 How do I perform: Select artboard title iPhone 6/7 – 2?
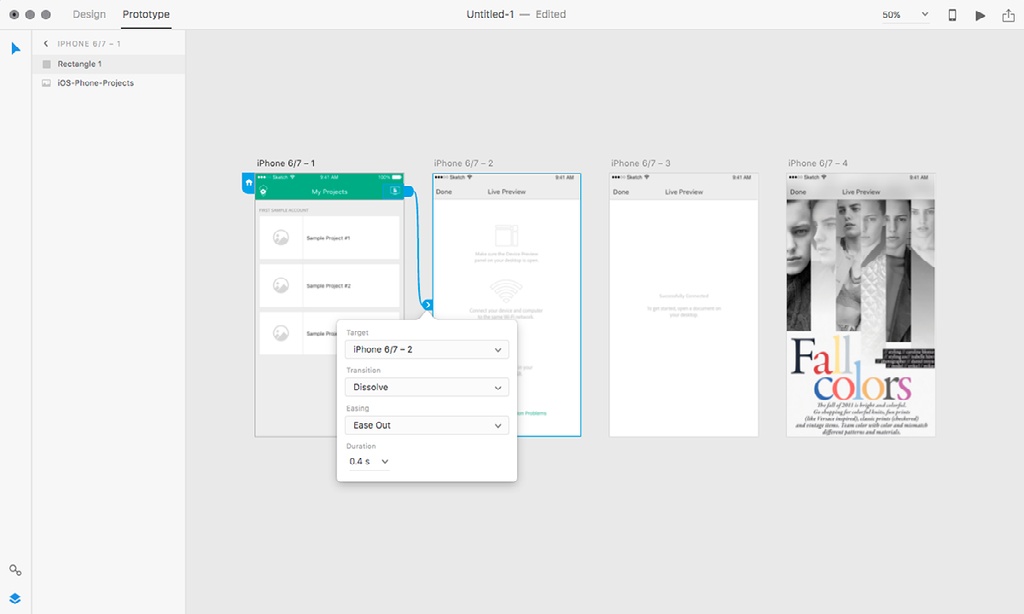[464, 163]
